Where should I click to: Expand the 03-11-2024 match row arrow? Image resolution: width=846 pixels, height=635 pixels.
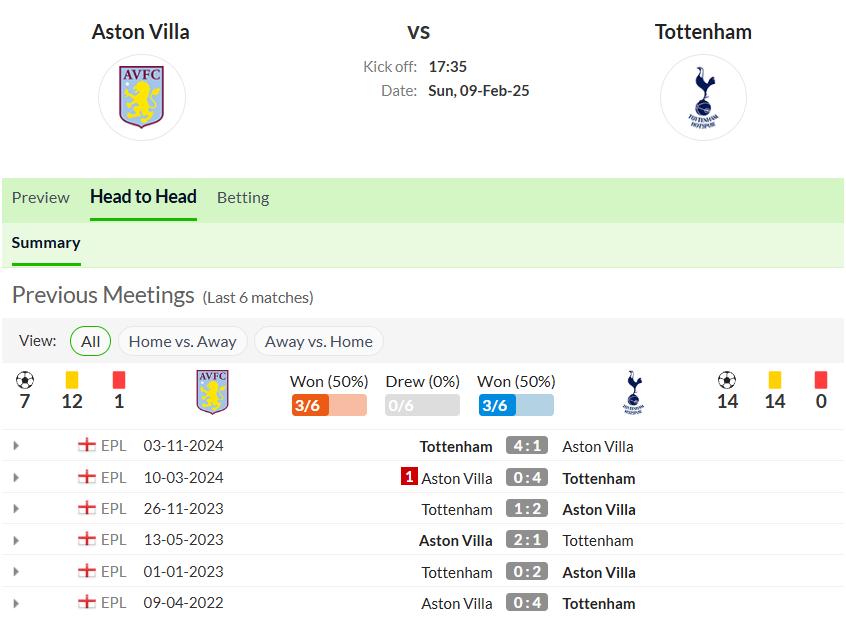tap(16, 446)
